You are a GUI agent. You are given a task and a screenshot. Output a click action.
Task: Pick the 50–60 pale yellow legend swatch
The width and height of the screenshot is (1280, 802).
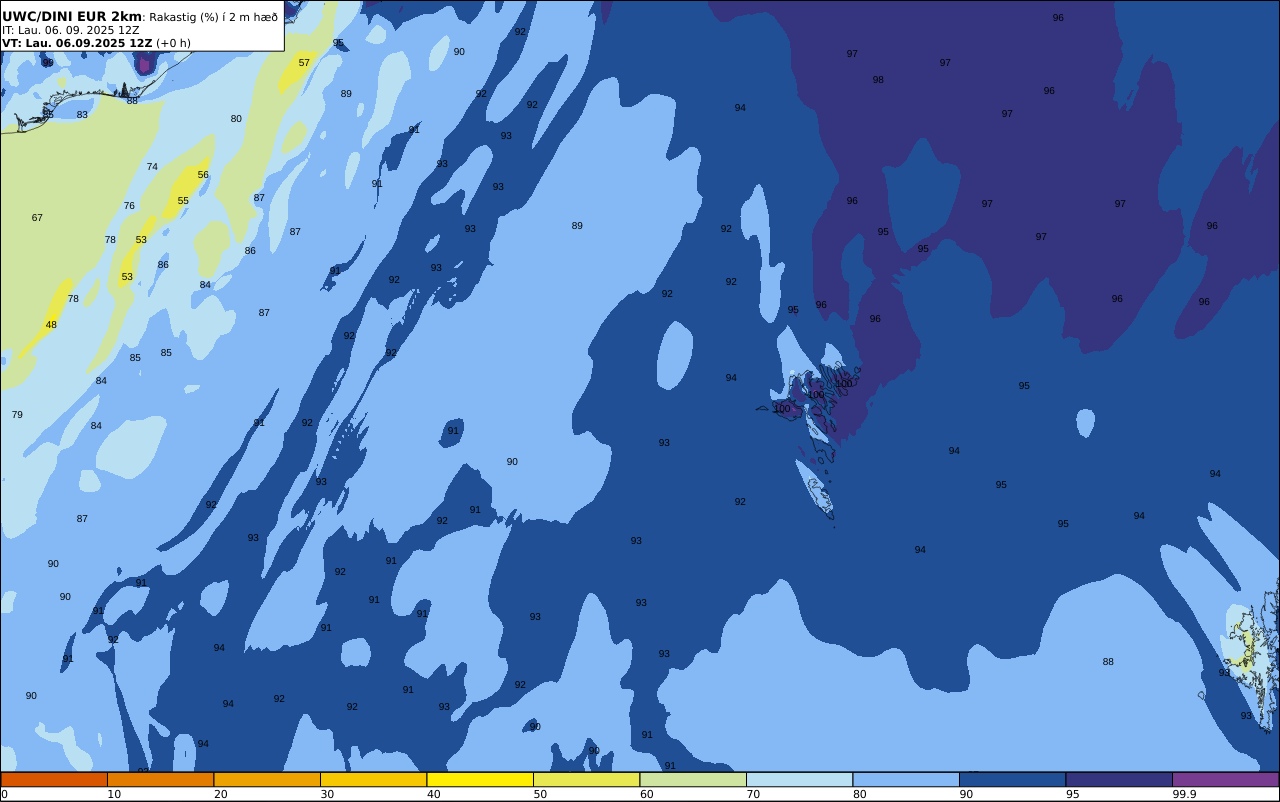586,780
